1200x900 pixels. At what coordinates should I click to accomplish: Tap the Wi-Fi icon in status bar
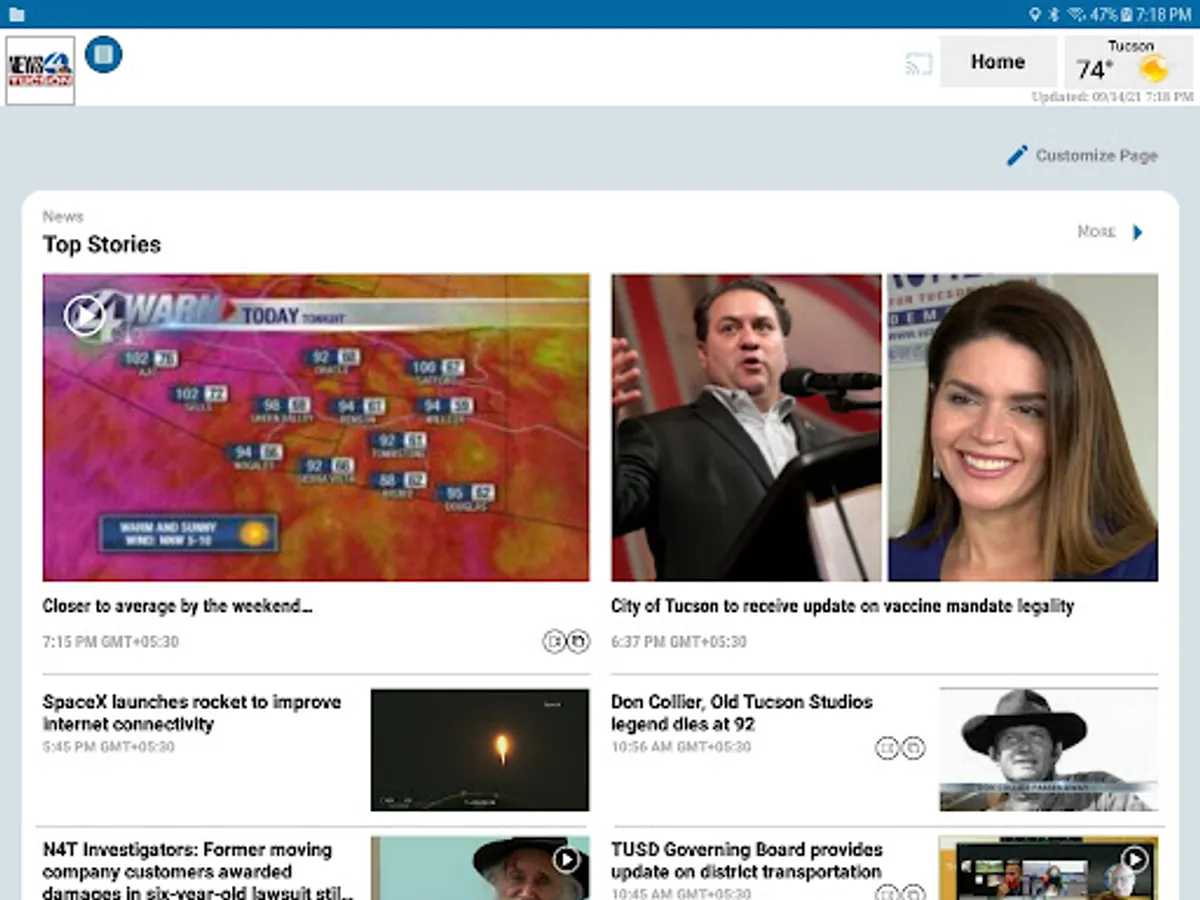pyautogui.click(x=1077, y=15)
